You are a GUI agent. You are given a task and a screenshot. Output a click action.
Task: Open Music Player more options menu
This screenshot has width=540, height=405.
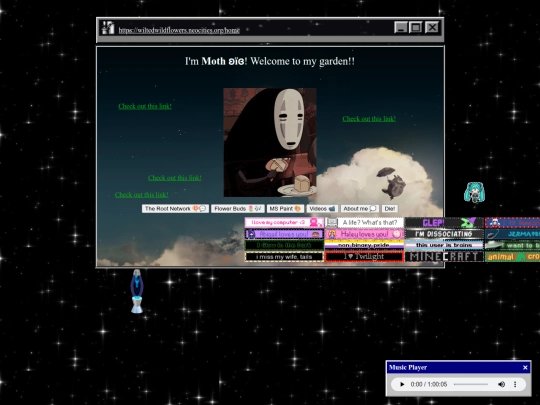point(515,384)
